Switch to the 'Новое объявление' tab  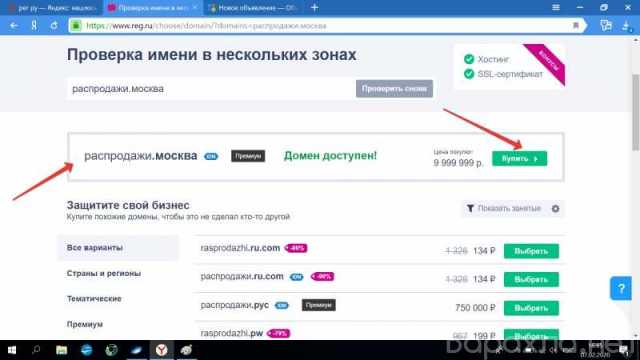(x=253, y=8)
